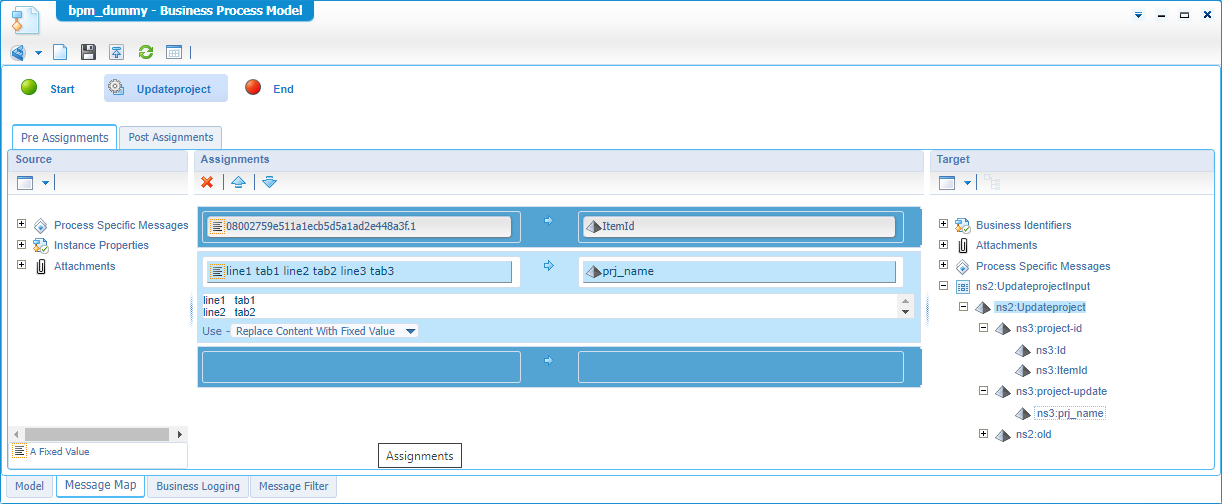Open the Source panel view dropdown arrow

[45, 183]
